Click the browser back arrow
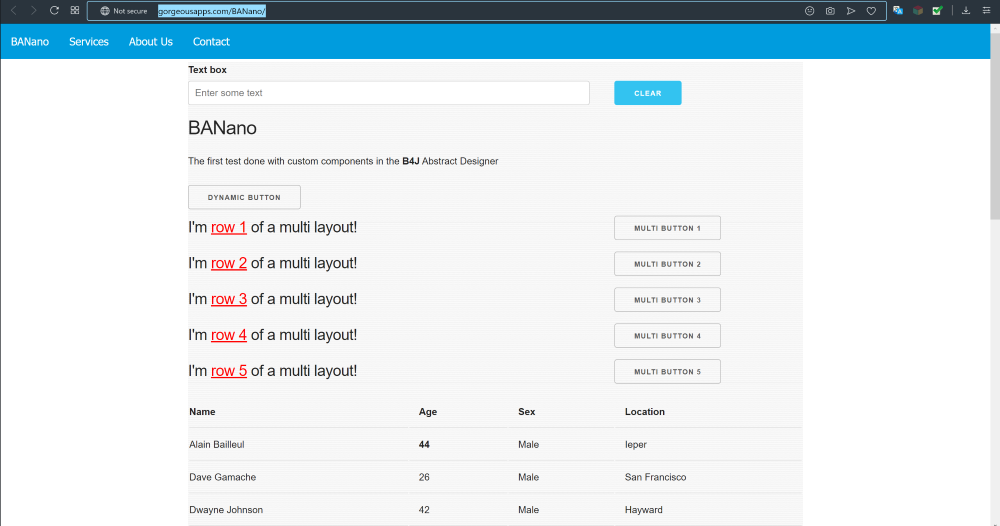Screen dimensions: 1000x526 click(13, 11)
